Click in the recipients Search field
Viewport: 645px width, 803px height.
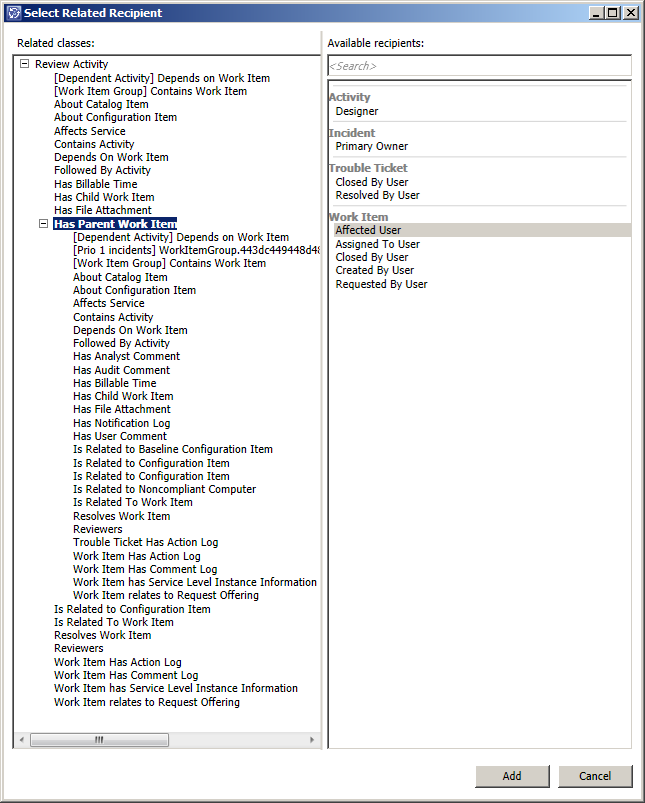[x=480, y=66]
